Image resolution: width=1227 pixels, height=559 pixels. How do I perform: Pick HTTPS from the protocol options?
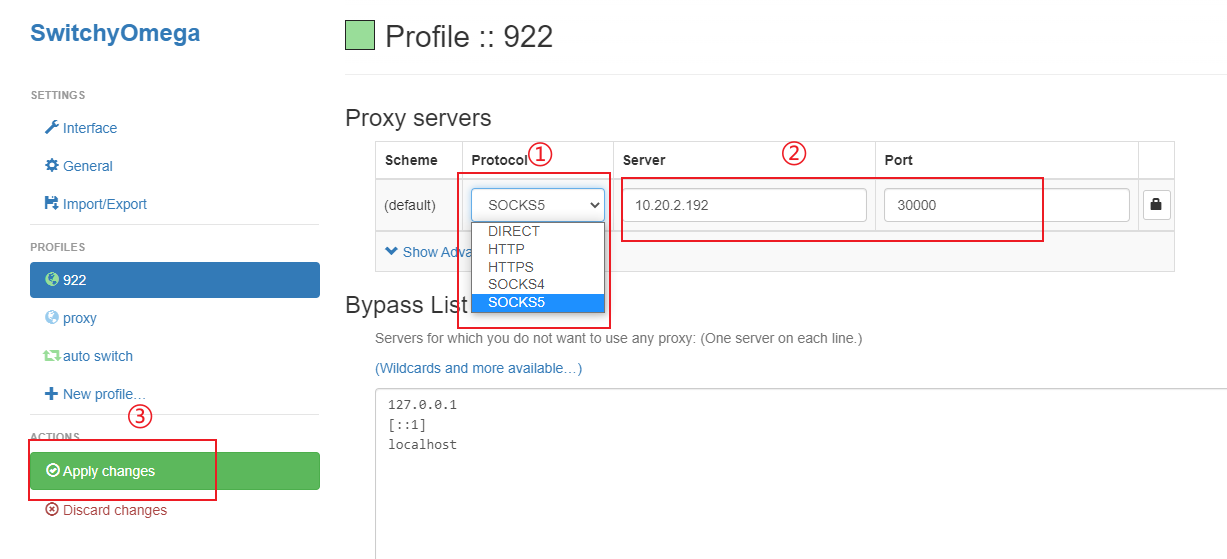point(511,267)
